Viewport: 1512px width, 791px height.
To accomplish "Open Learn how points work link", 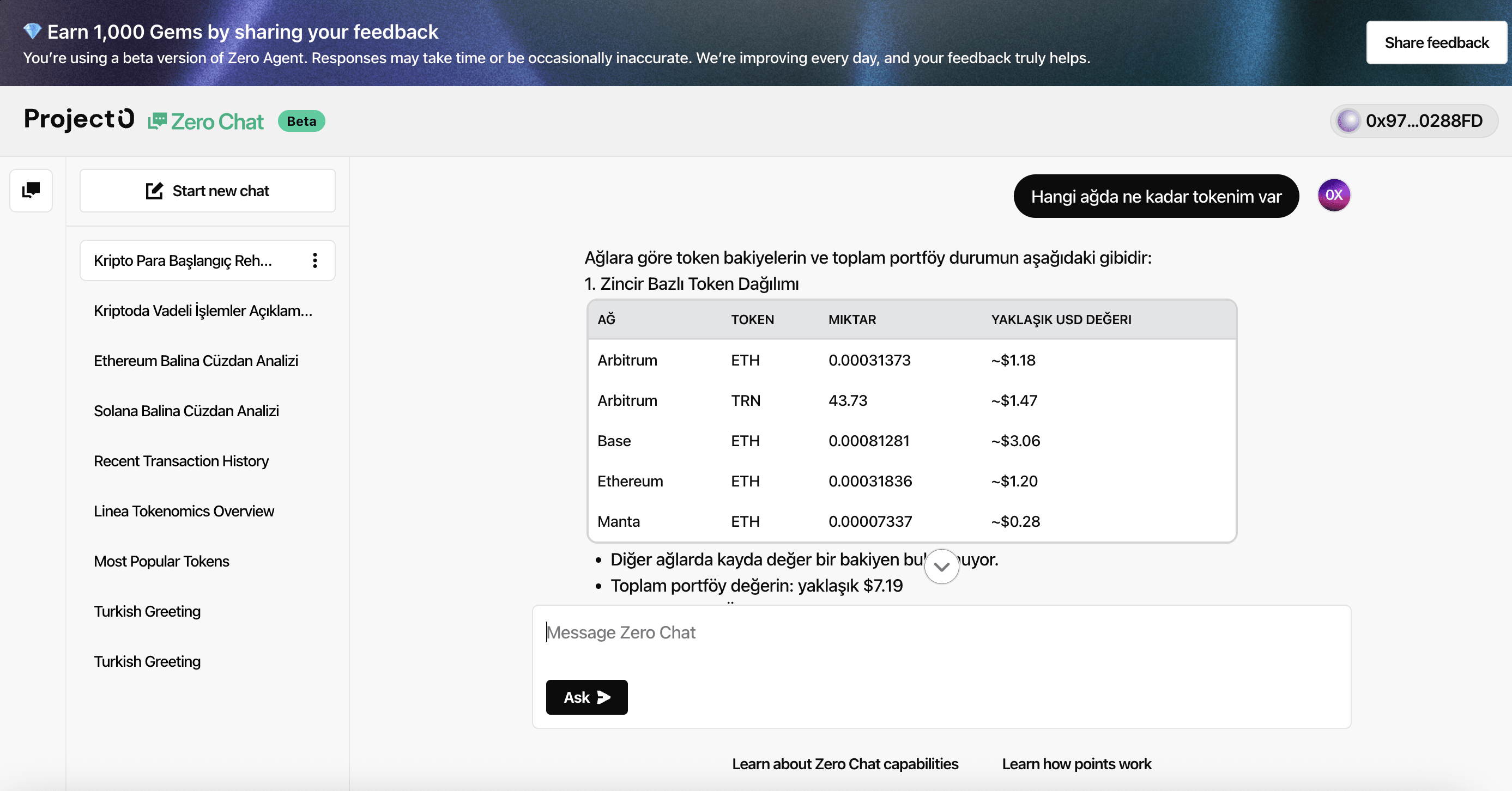I will pyautogui.click(x=1076, y=763).
